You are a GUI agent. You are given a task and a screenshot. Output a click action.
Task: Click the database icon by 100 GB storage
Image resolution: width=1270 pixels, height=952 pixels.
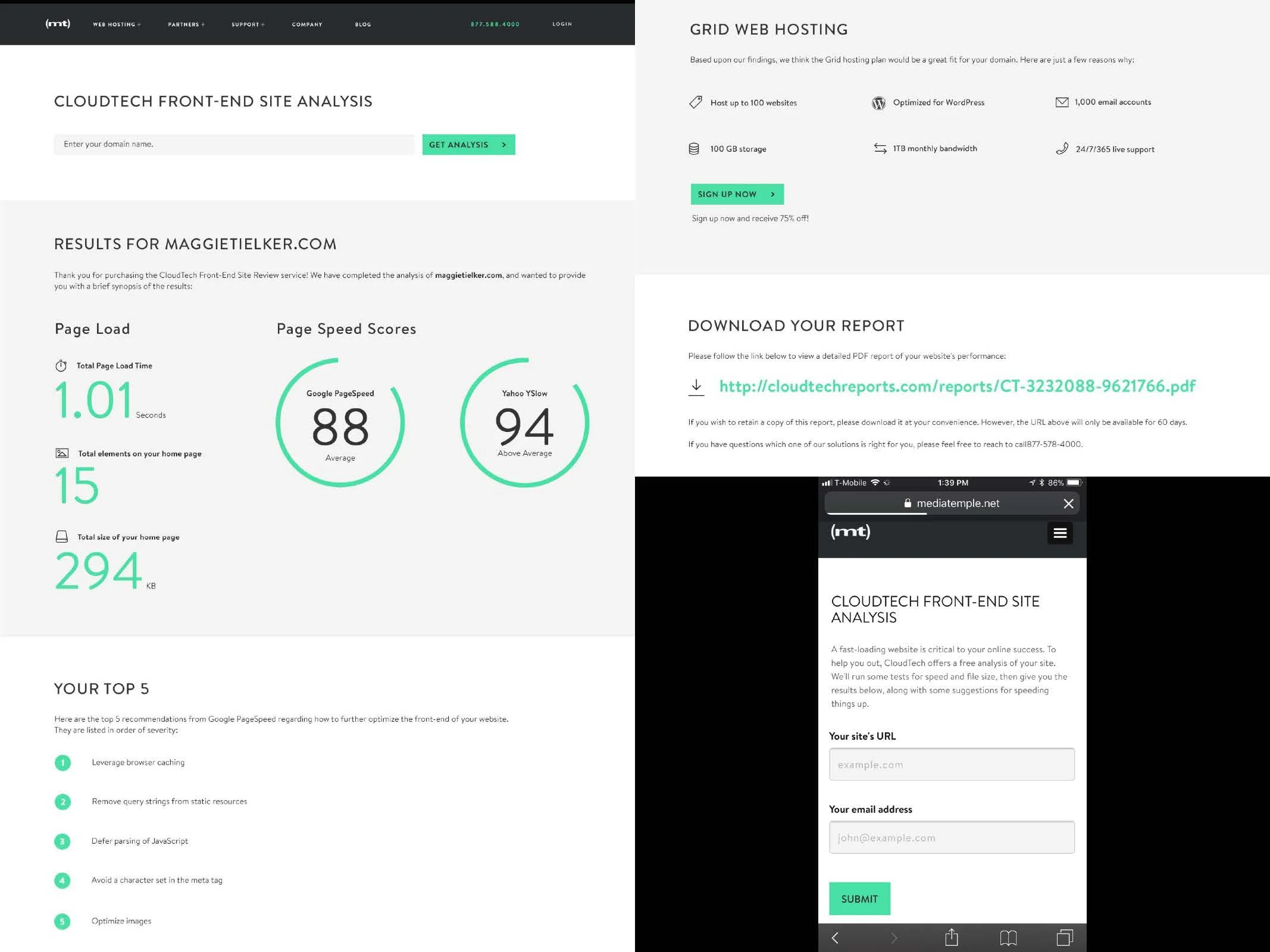click(x=694, y=149)
